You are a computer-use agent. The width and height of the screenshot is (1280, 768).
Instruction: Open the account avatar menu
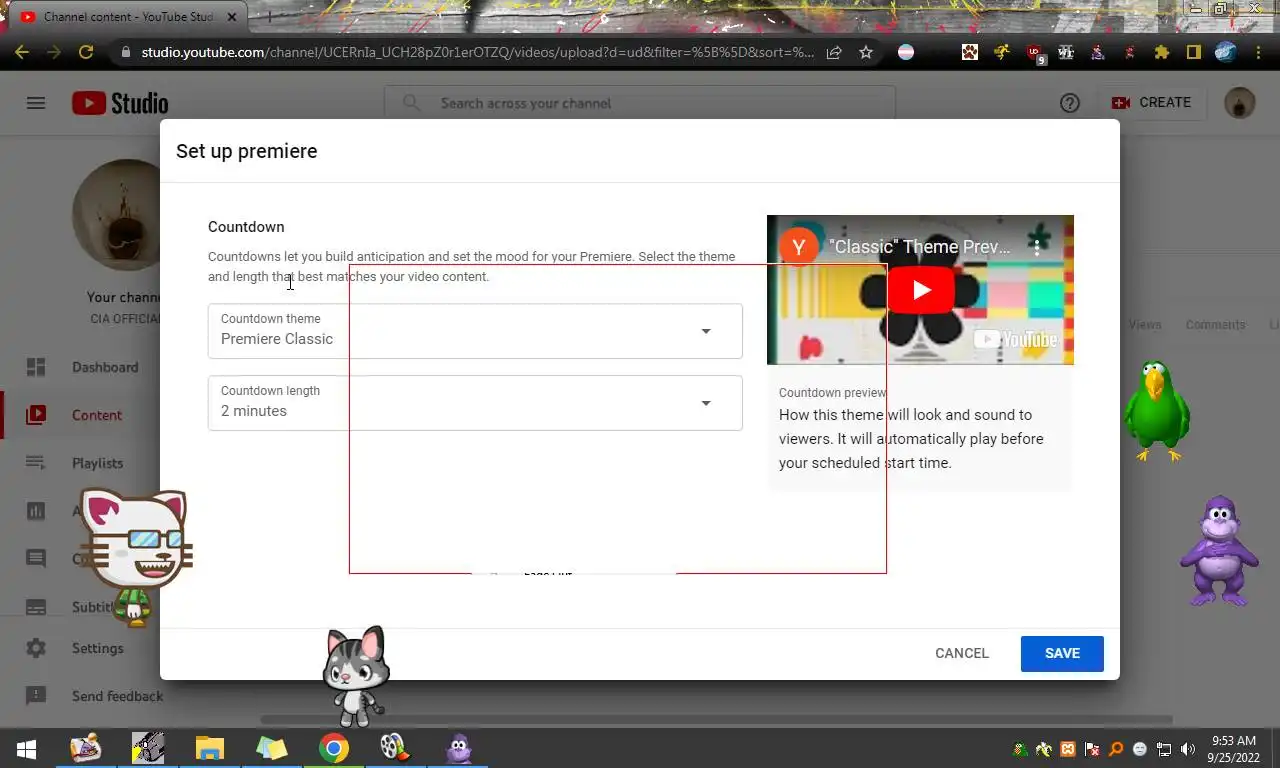1240,103
